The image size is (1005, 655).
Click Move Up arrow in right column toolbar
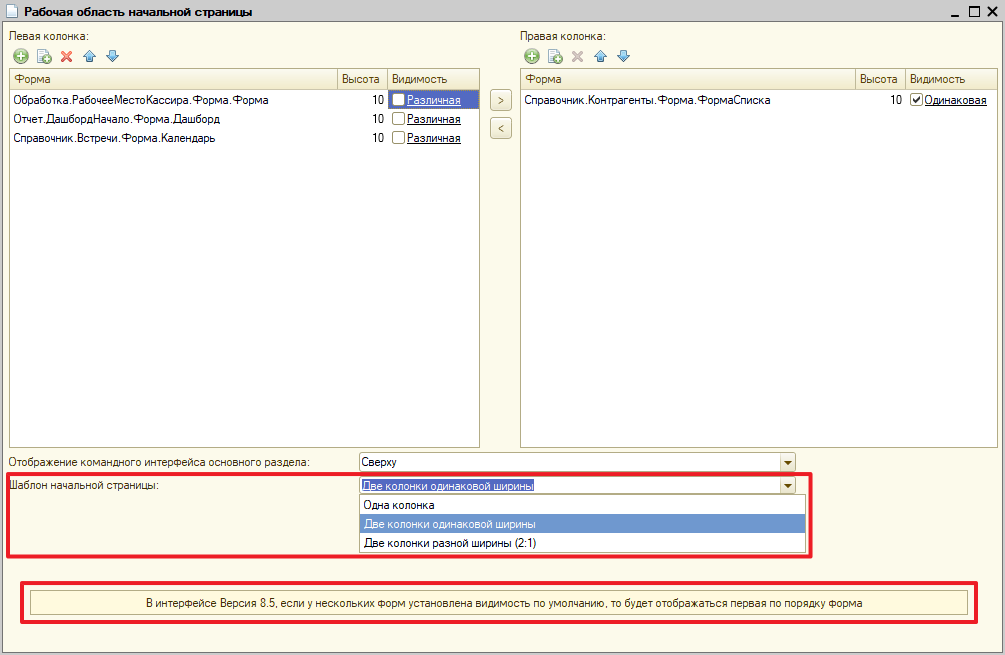(601, 56)
